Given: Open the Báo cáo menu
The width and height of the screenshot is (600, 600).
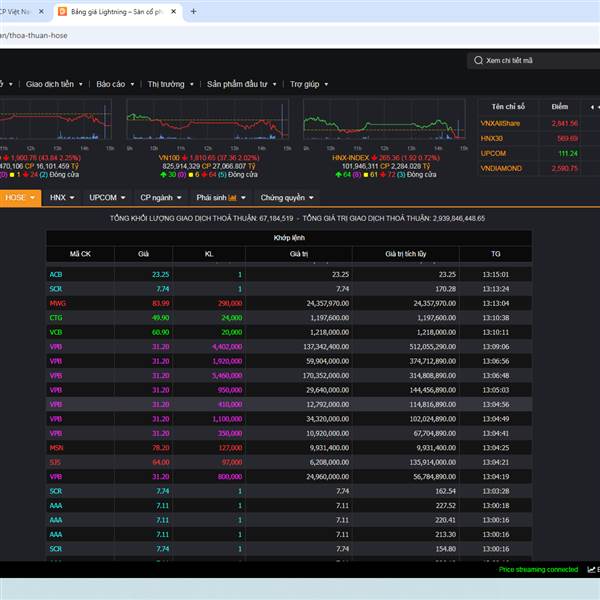Looking at the screenshot, I should [114, 85].
